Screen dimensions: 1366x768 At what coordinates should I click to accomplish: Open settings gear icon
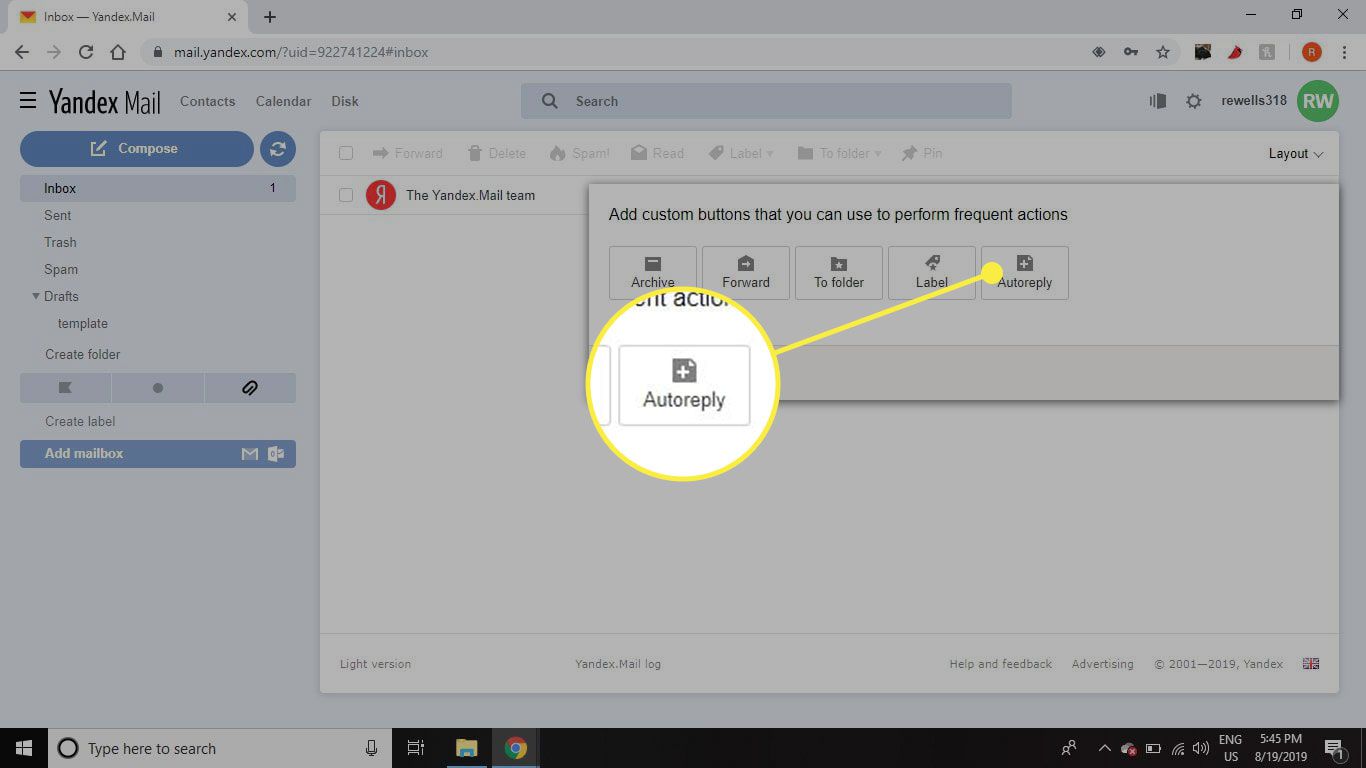(1193, 101)
